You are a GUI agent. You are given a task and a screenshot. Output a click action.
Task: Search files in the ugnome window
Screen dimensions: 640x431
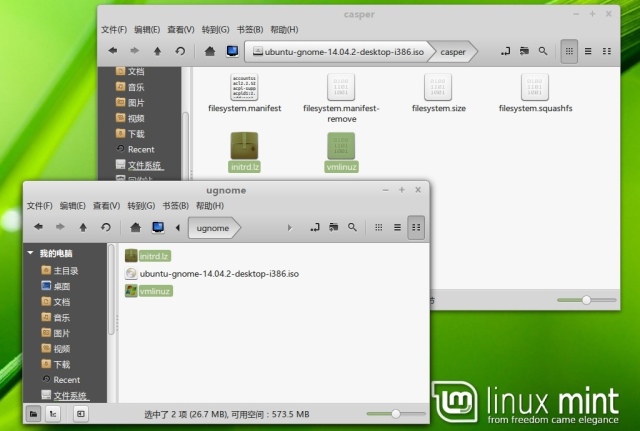click(352, 227)
